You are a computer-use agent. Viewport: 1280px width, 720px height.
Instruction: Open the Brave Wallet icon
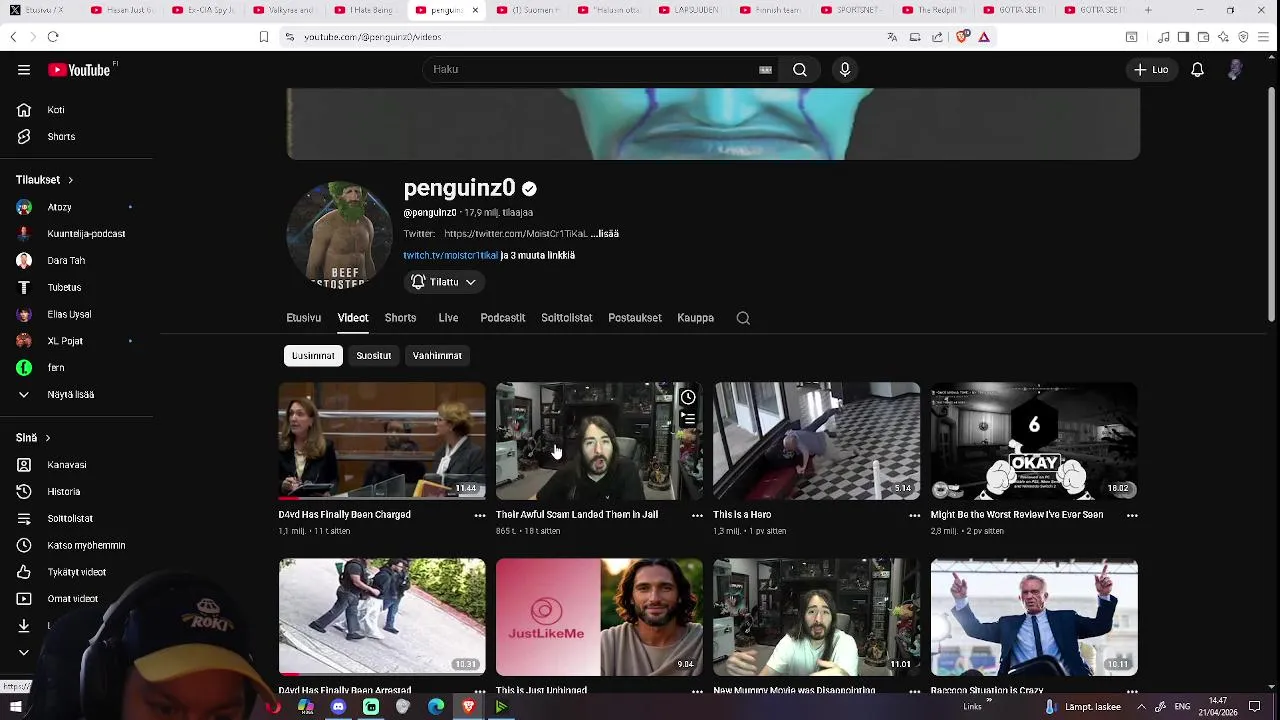point(1203,37)
